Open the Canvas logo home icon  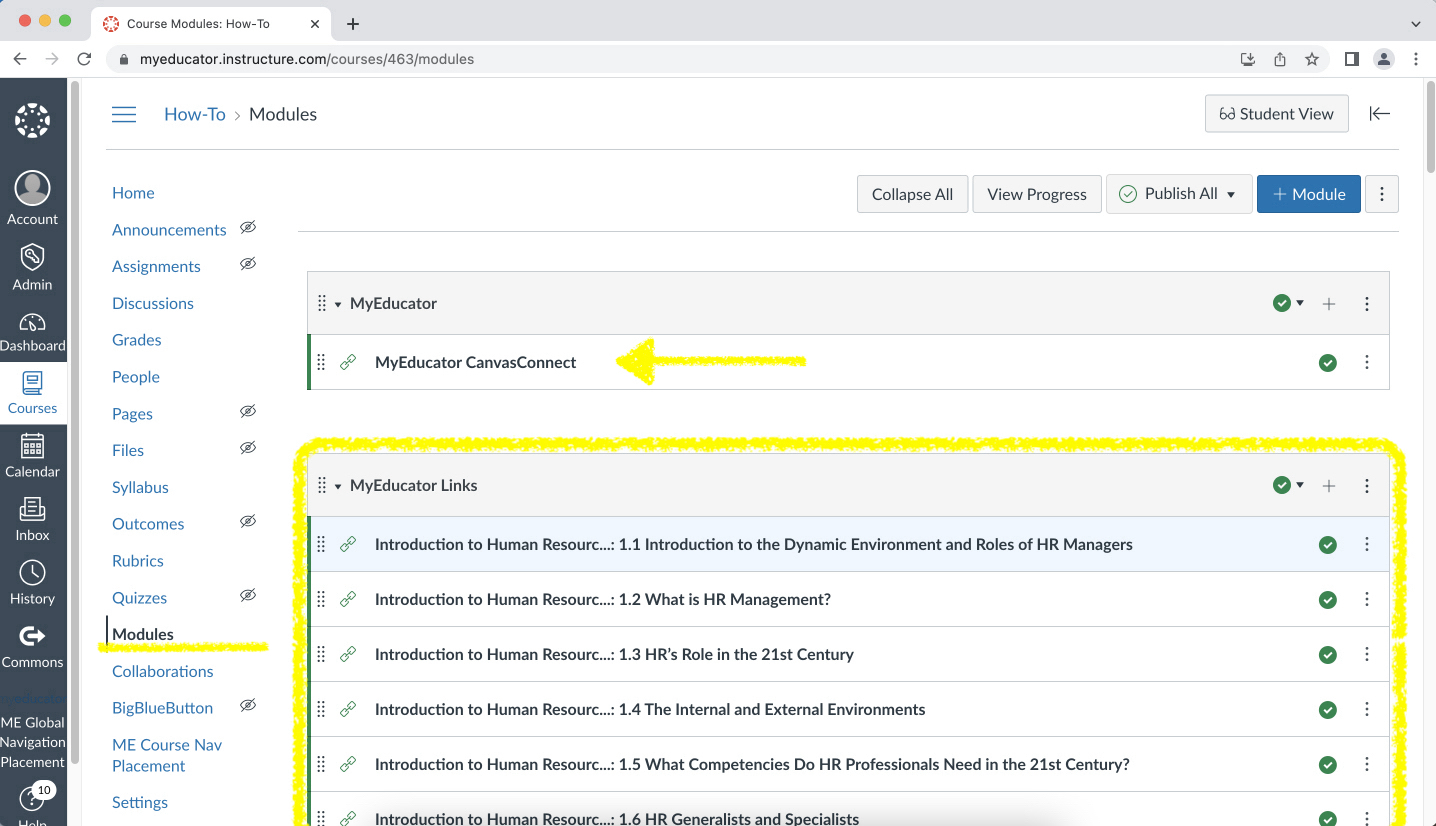tap(32, 120)
